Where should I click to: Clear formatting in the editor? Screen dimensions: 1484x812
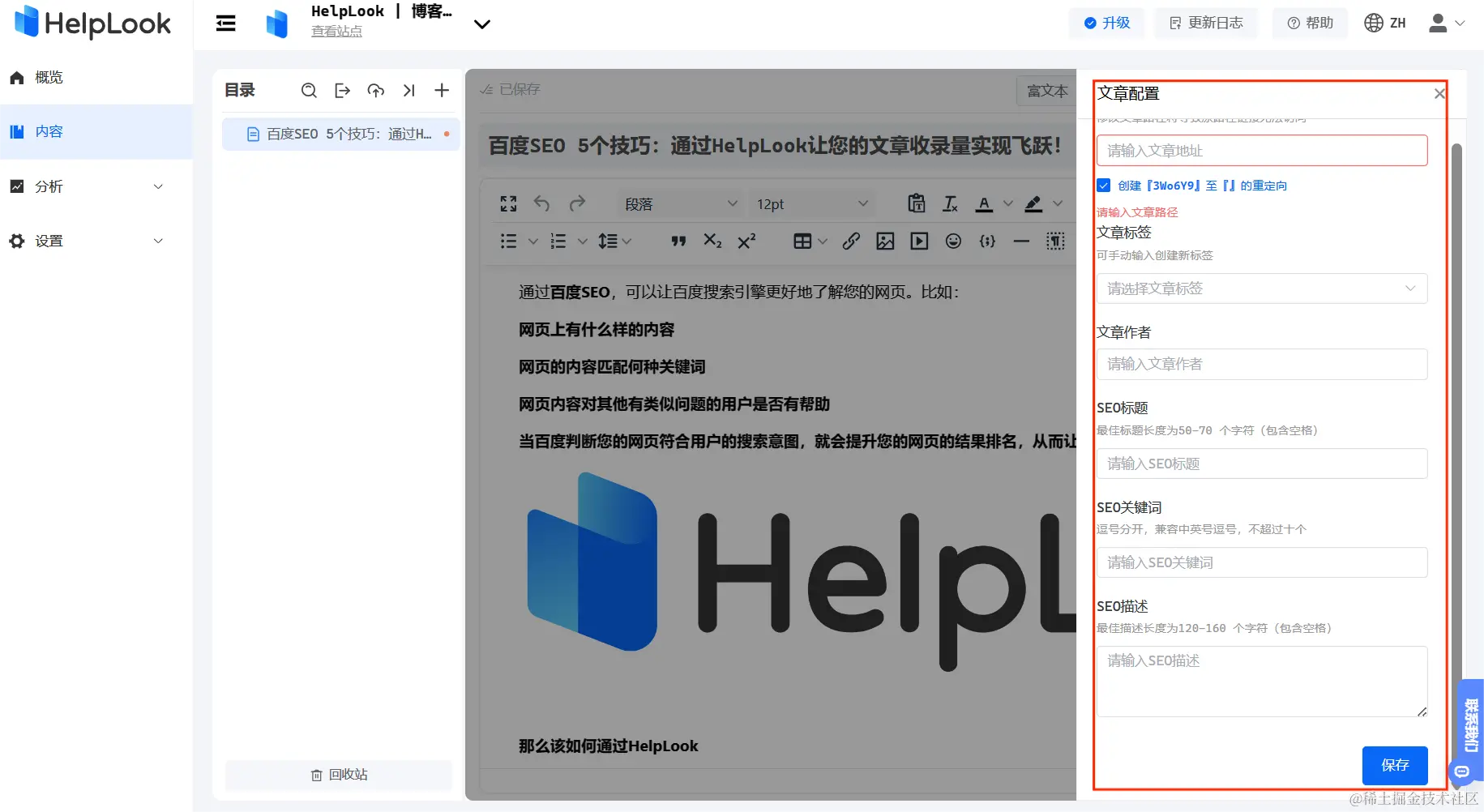pyautogui.click(x=951, y=203)
